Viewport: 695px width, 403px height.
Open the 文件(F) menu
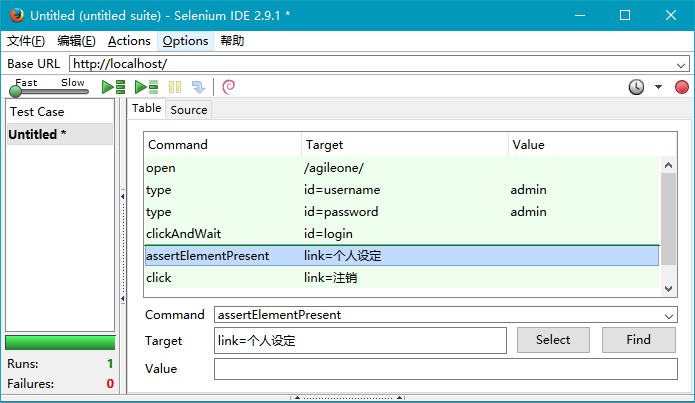[26, 41]
